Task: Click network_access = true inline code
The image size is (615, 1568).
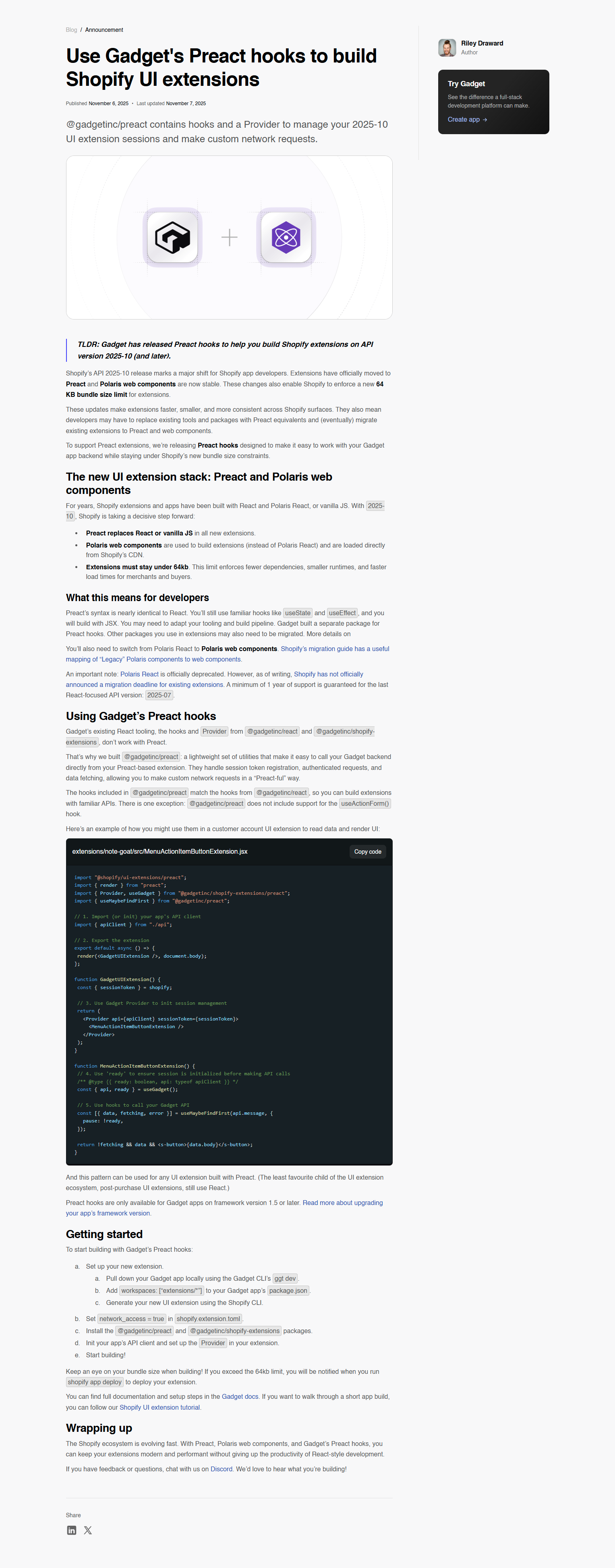Action: click(x=131, y=1319)
